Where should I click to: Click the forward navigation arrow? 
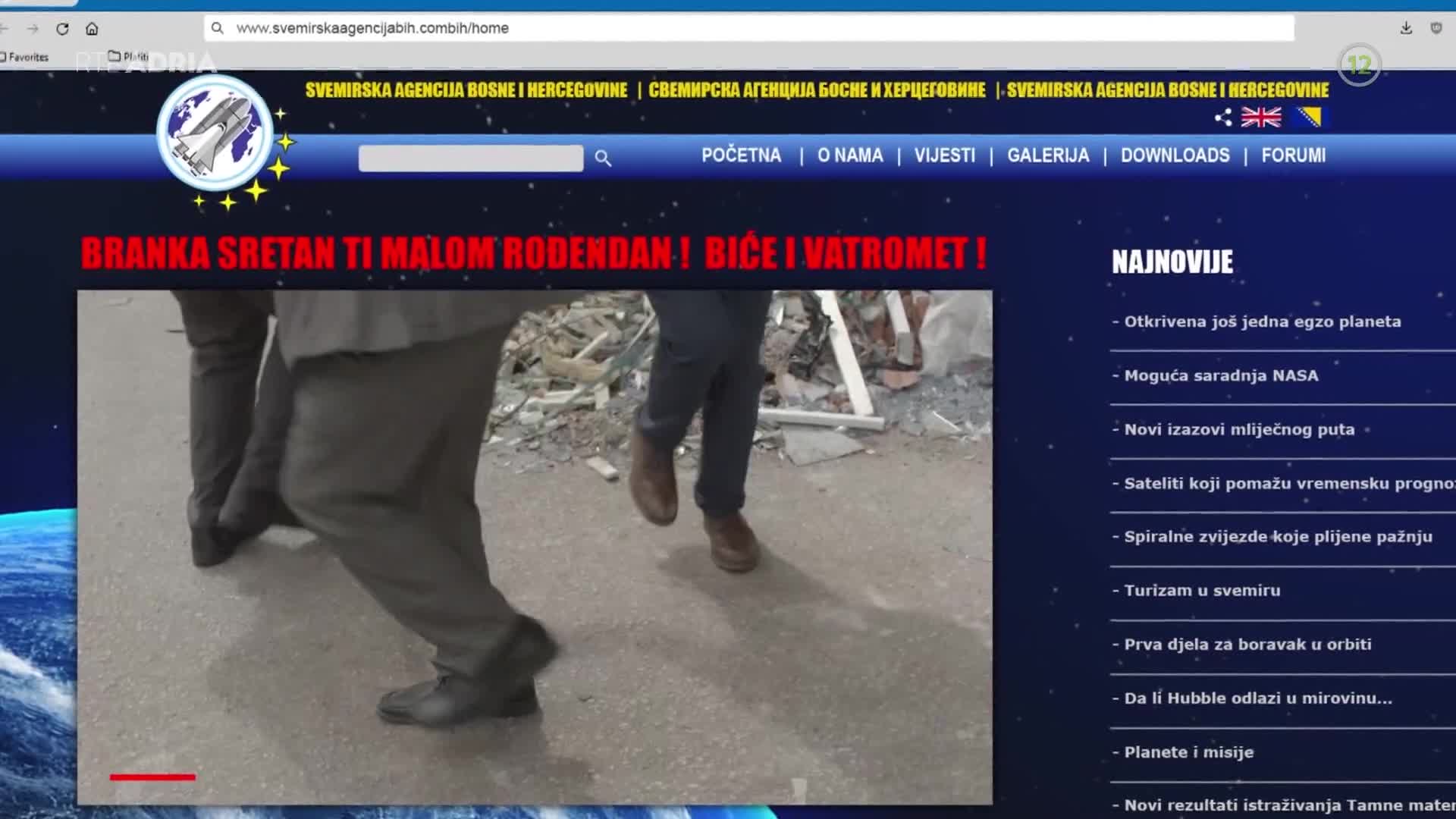[33, 29]
